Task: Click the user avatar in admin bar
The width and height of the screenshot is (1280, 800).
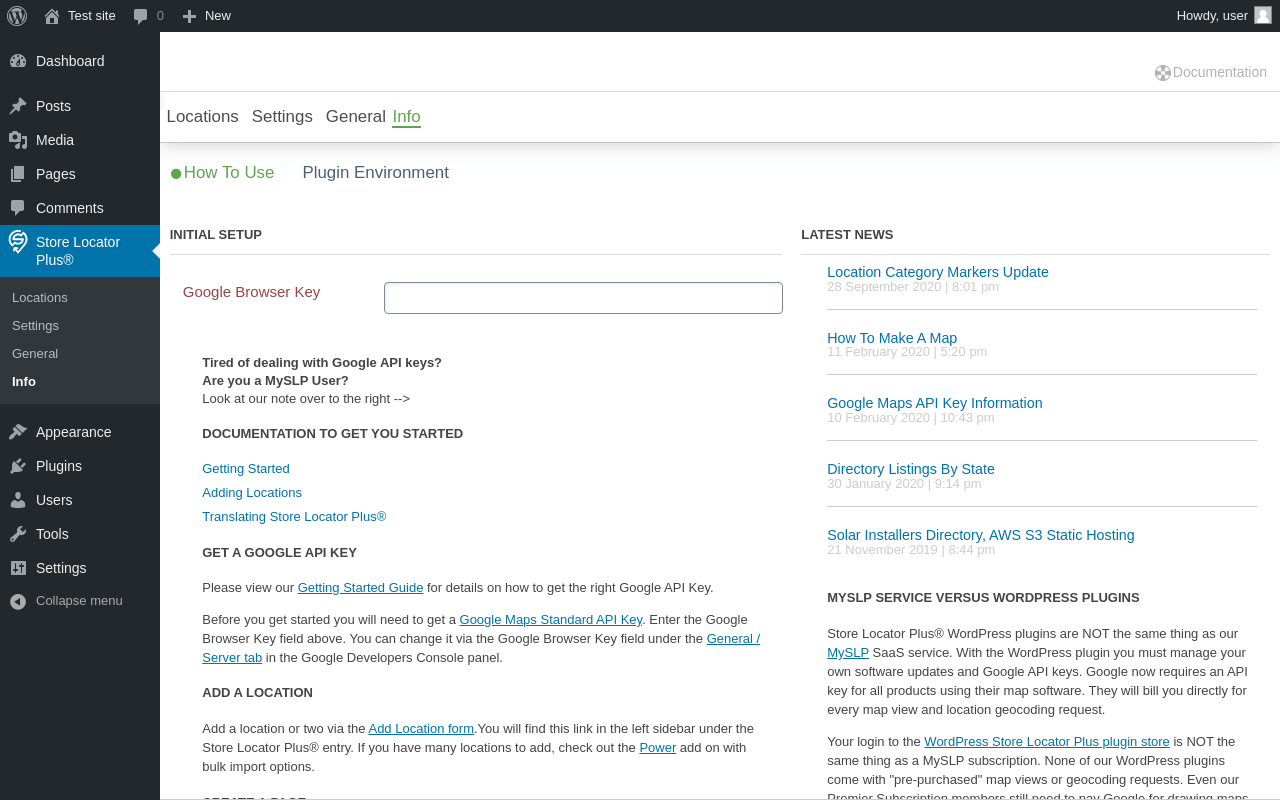Action: (x=1263, y=15)
